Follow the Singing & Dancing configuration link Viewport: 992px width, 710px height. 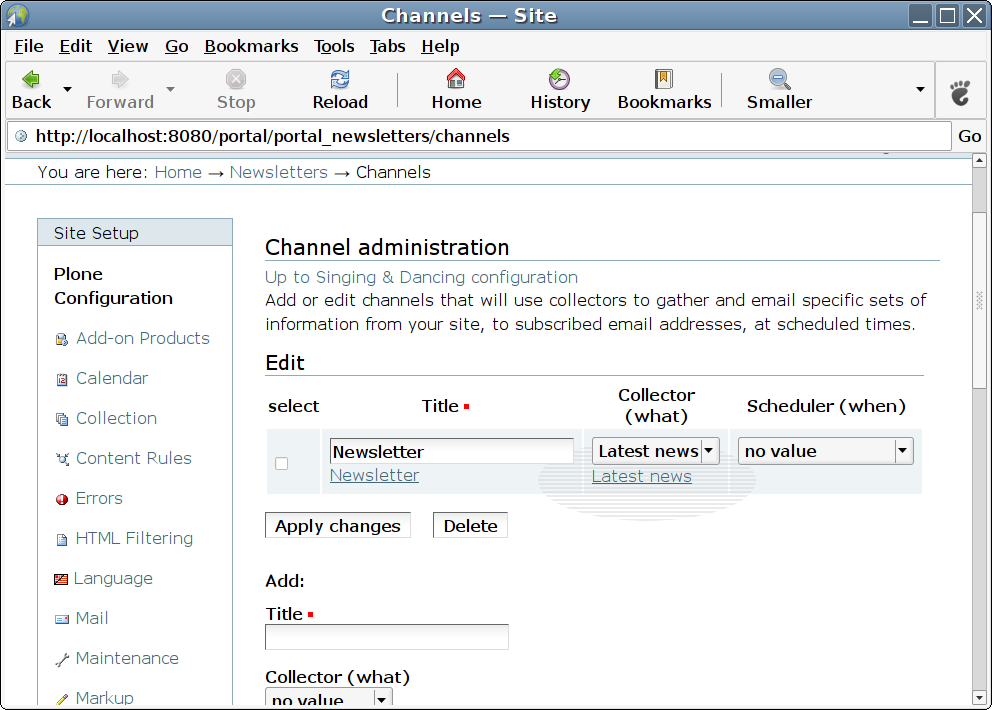pyautogui.click(x=421, y=277)
